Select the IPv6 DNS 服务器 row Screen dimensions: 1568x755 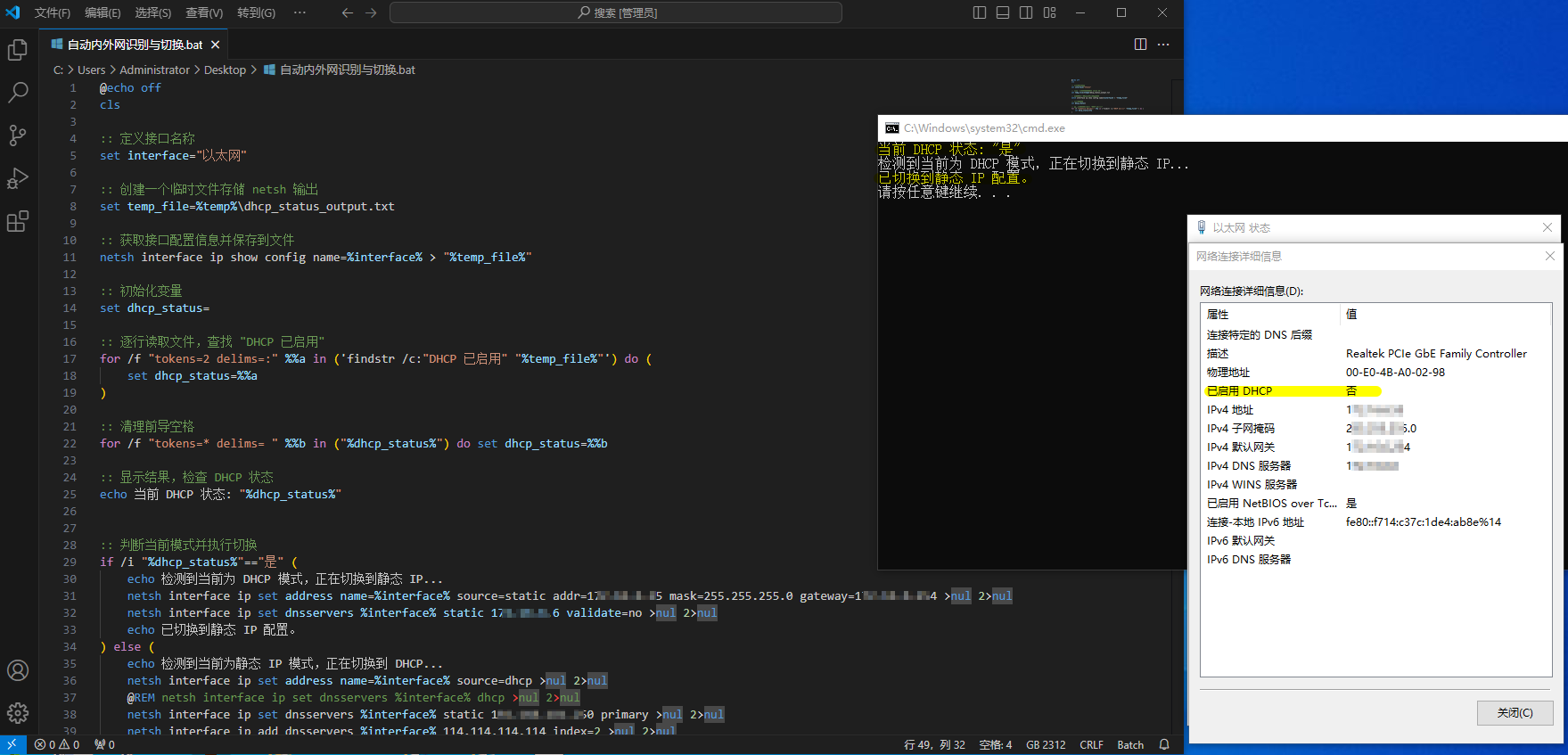[1375, 559]
